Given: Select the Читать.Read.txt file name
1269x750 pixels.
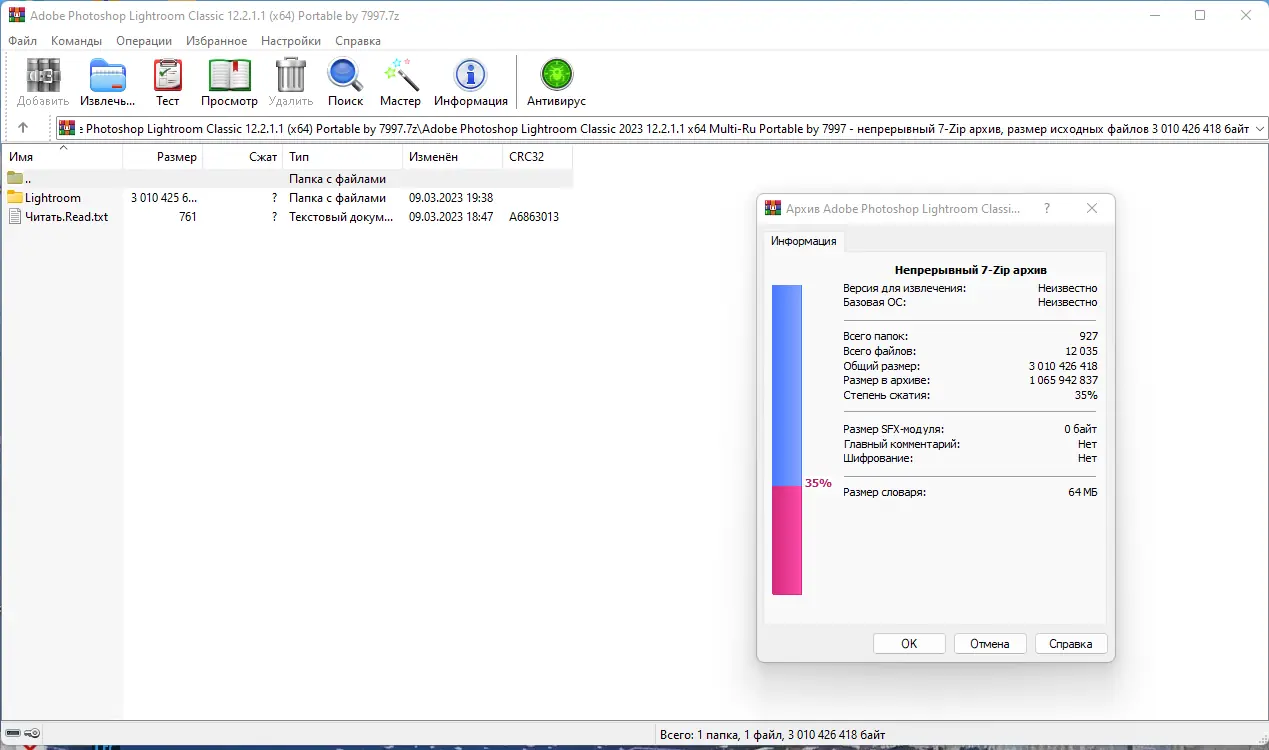Looking at the screenshot, I should (66, 216).
